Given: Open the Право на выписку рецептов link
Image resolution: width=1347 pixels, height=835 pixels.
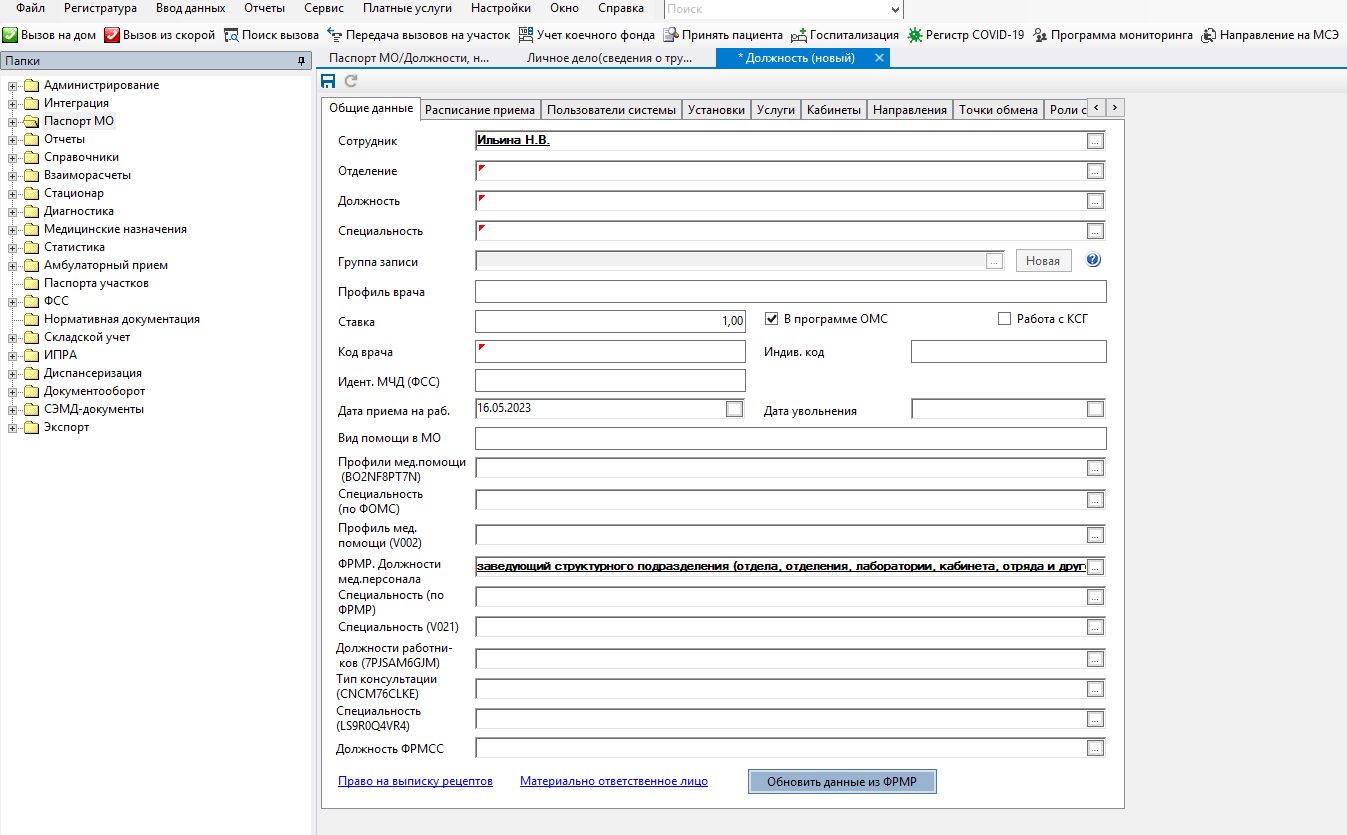Looking at the screenshot, I should point(415,781).
